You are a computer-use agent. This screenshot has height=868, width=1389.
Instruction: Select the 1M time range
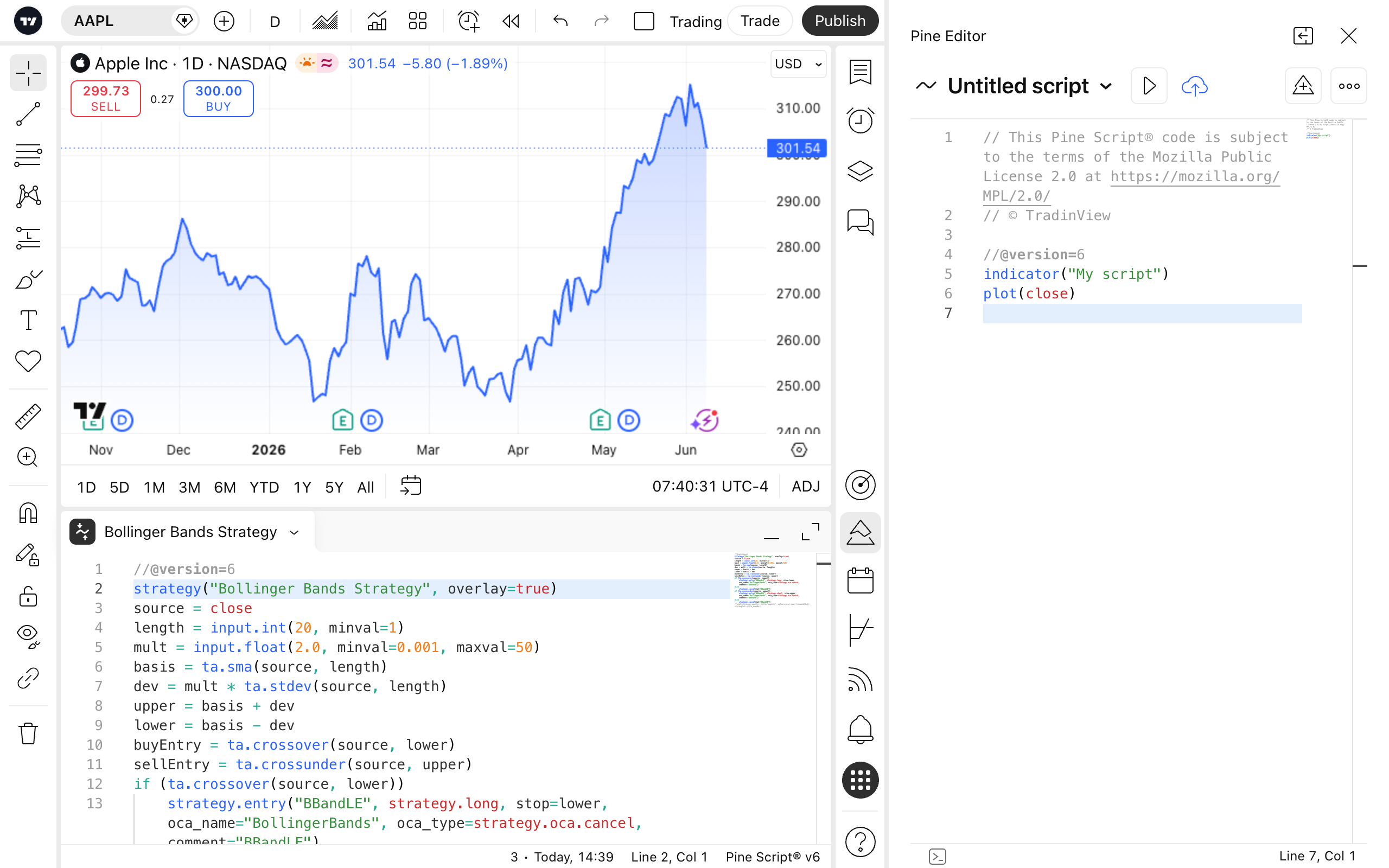(x=154, y=487)
